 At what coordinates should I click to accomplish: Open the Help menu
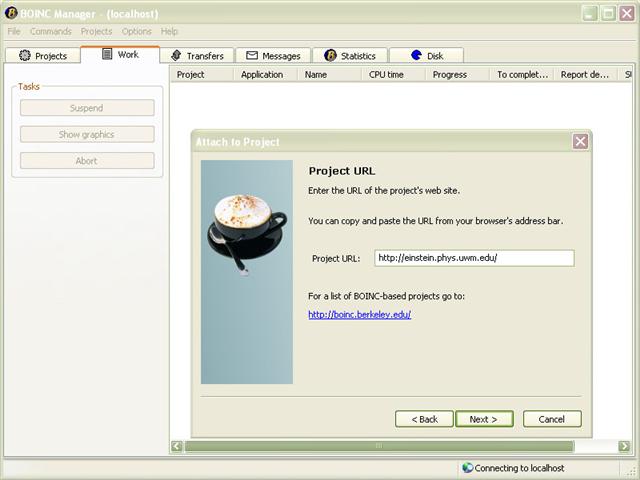click(x=169, y=31)
